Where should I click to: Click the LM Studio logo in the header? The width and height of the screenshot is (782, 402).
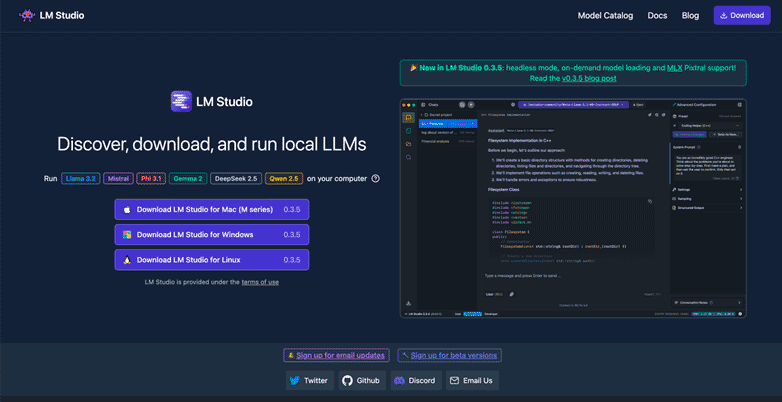[51, 15]
